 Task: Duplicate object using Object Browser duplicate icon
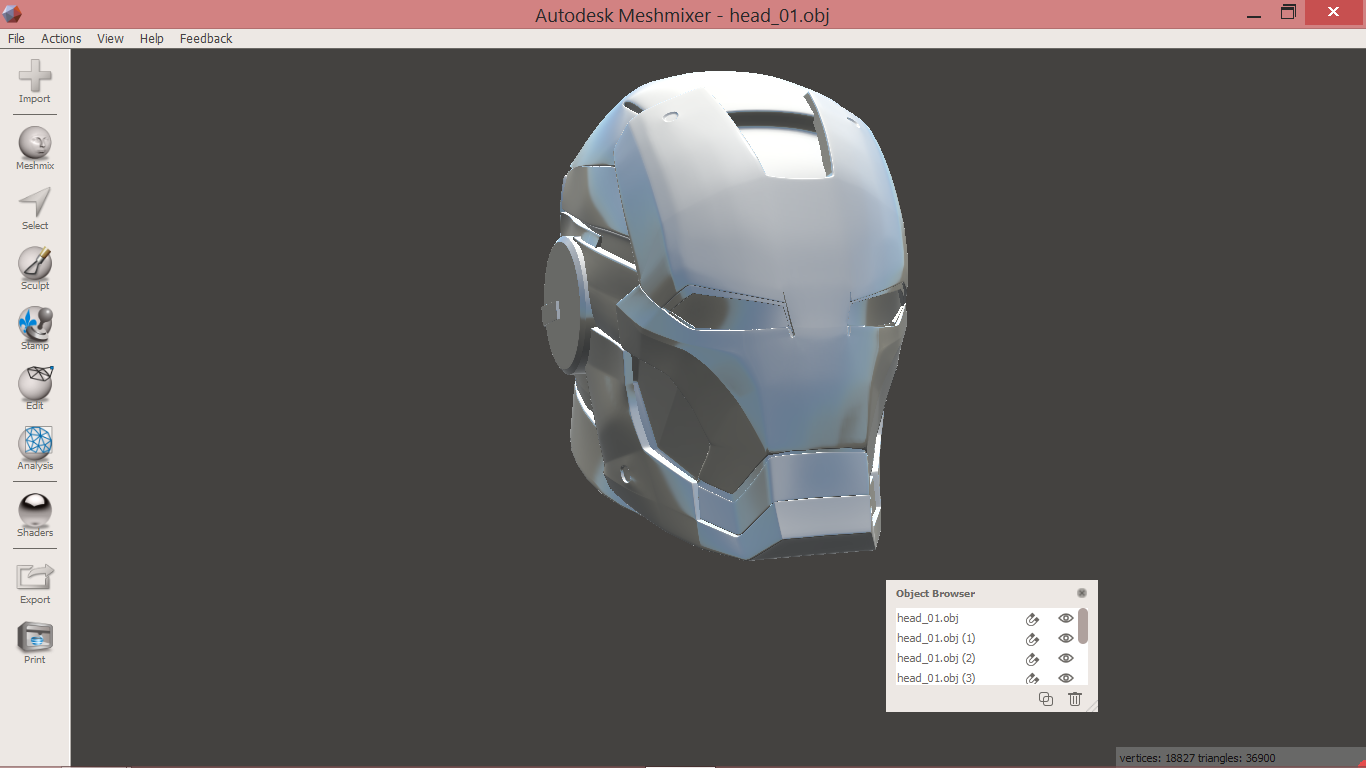coord(1046,699)
